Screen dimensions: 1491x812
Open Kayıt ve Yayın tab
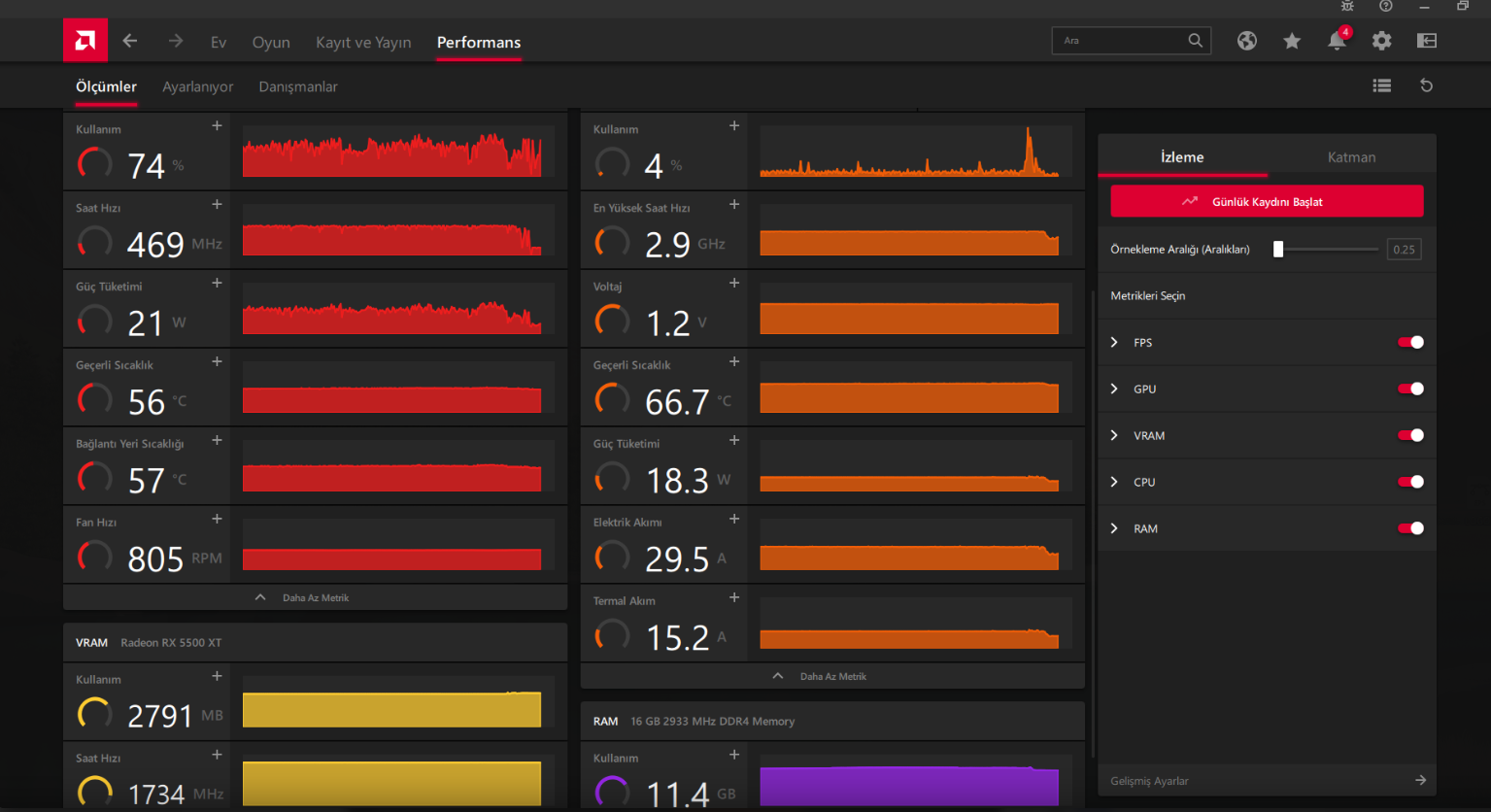tap(363, 43)
